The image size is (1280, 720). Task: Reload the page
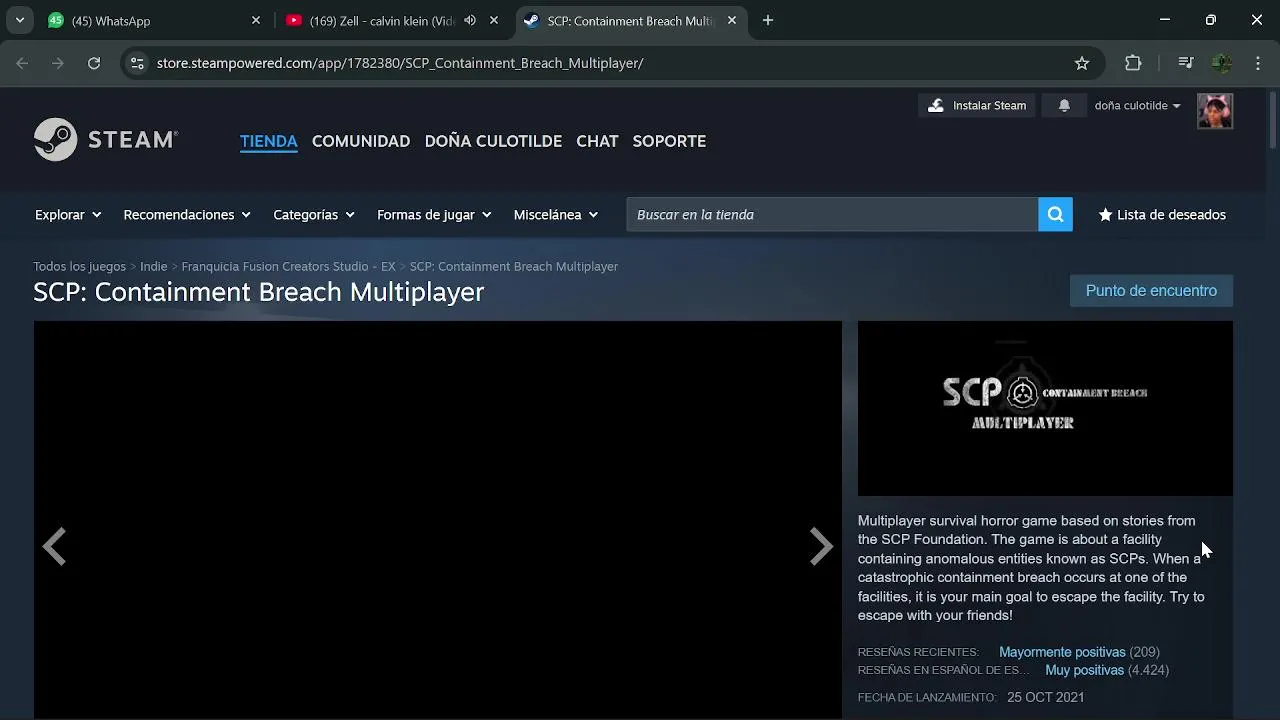(x=94, y=63)
